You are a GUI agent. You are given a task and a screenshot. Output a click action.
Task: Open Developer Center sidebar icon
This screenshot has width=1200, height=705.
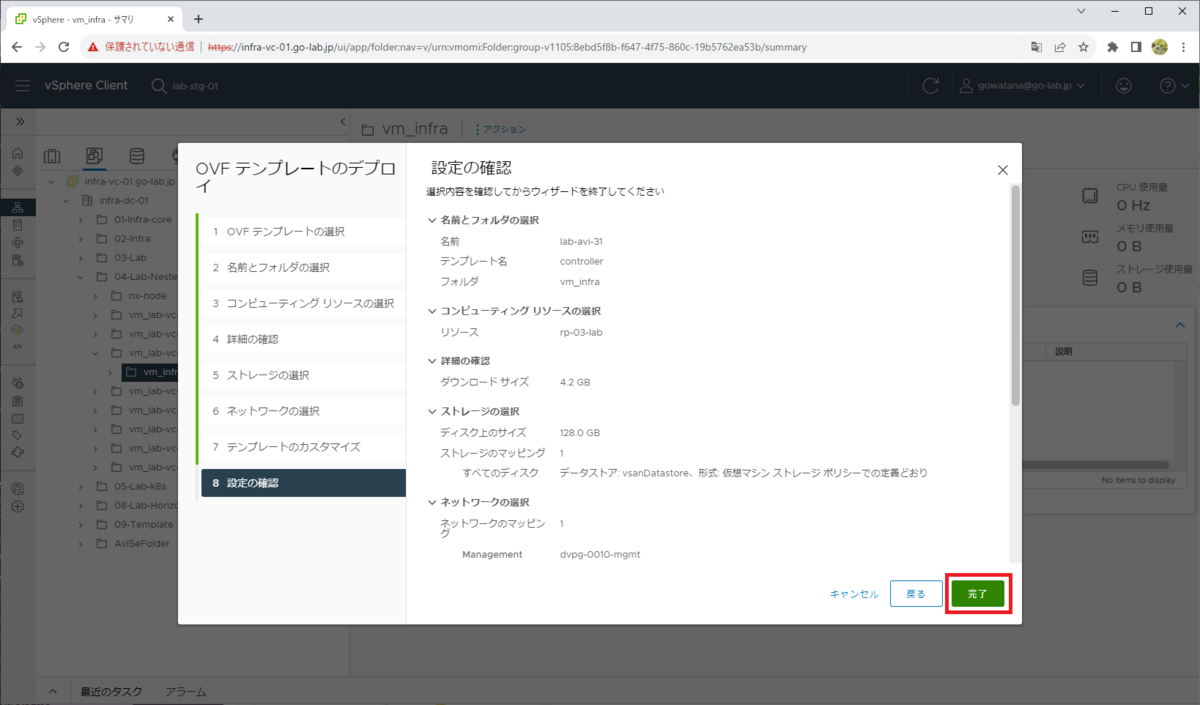17,347
